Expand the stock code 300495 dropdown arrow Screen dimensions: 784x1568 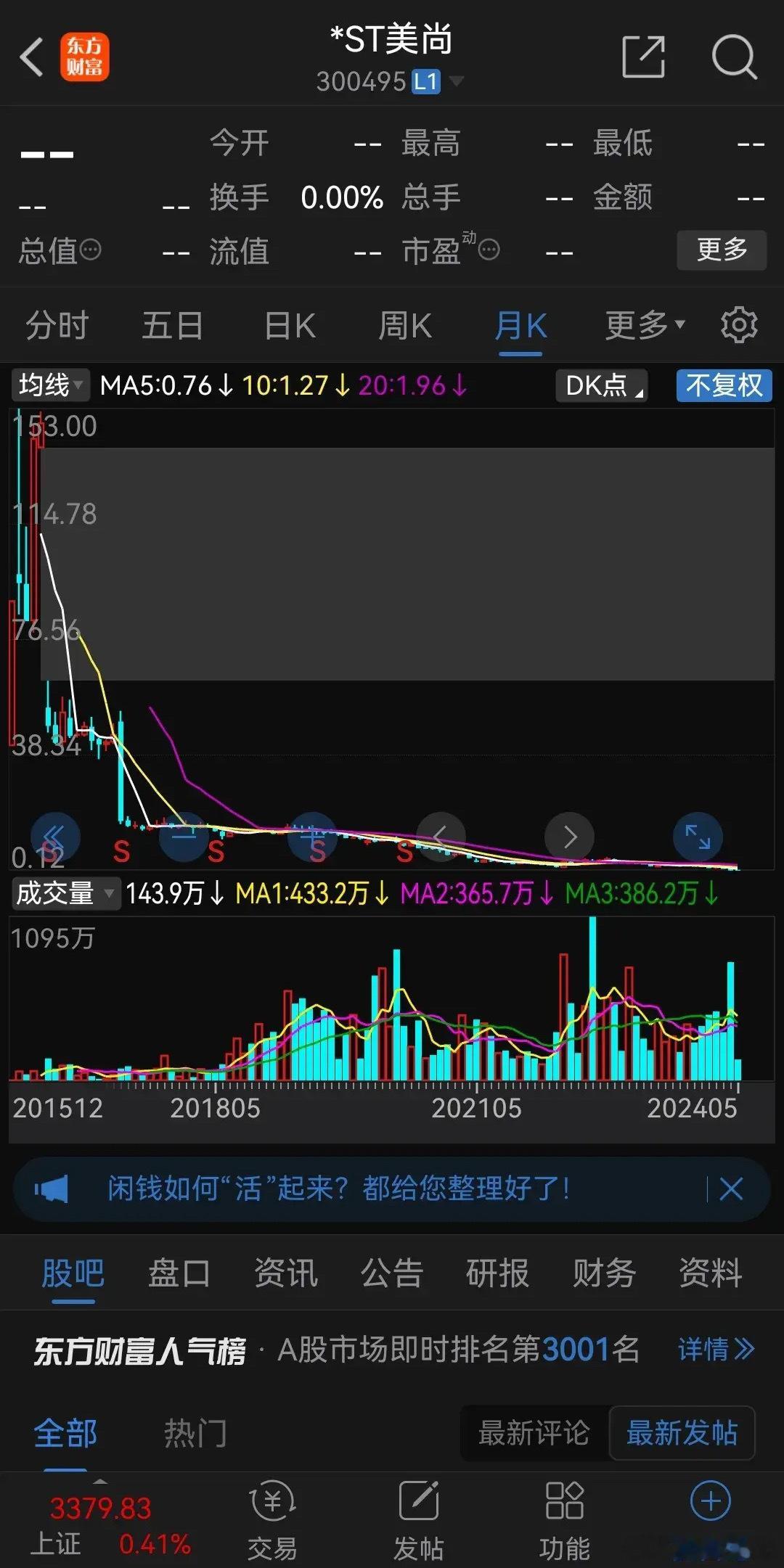coord(456,81)
